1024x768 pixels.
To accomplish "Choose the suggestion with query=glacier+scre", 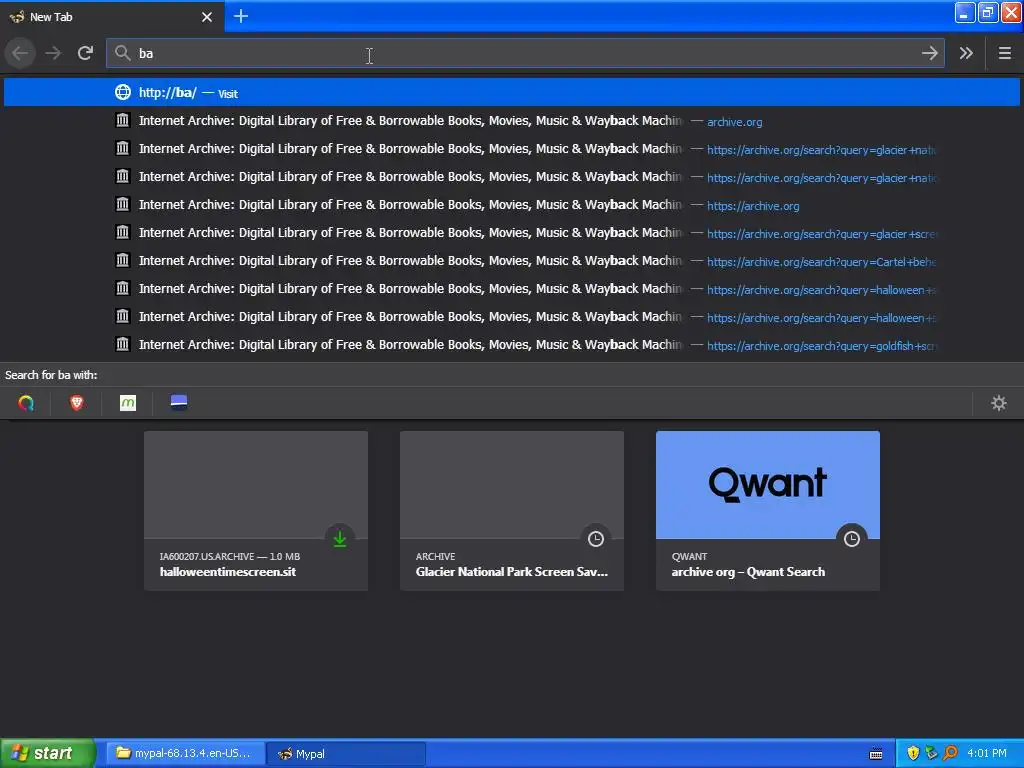I will point(512,233).
